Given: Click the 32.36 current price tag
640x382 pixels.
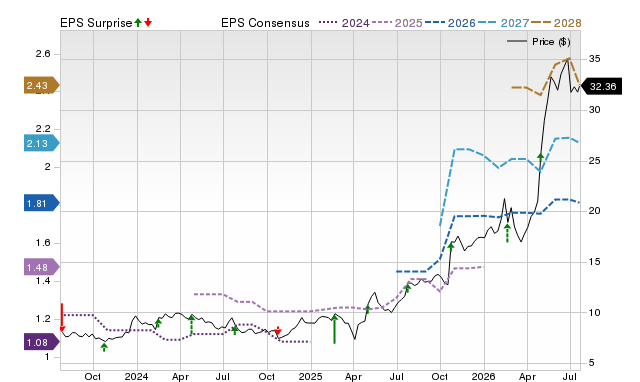Looking at the screenshot, I should [x=601, y=87].
